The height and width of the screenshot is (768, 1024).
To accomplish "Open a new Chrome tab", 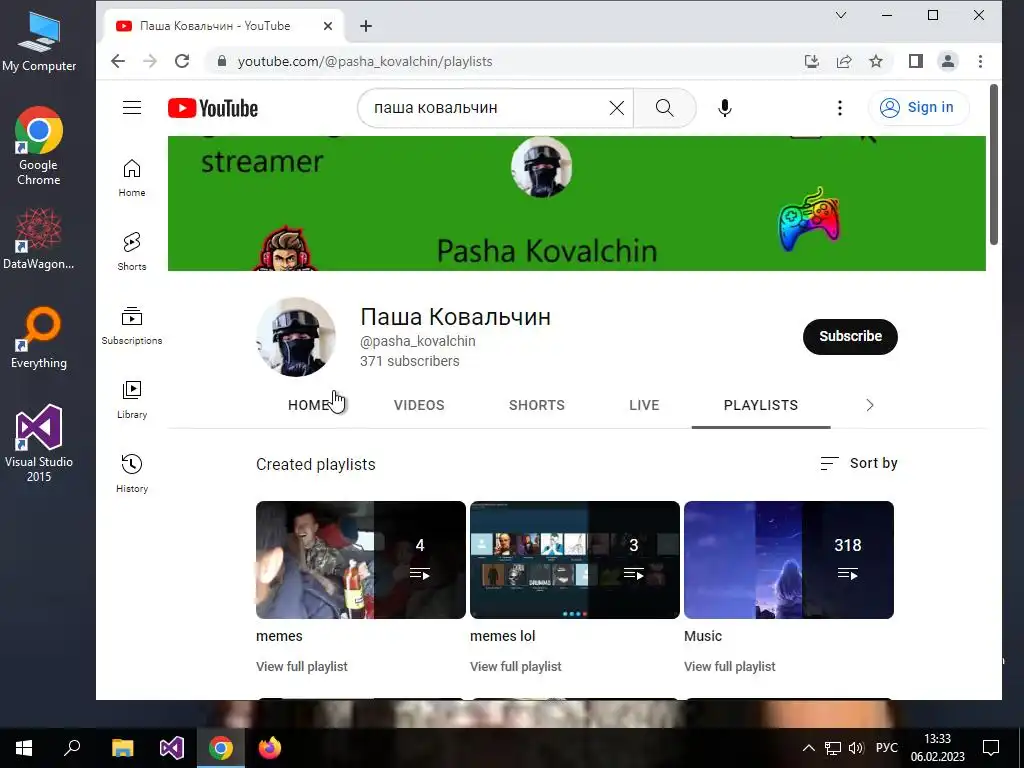I will [366, 26].
